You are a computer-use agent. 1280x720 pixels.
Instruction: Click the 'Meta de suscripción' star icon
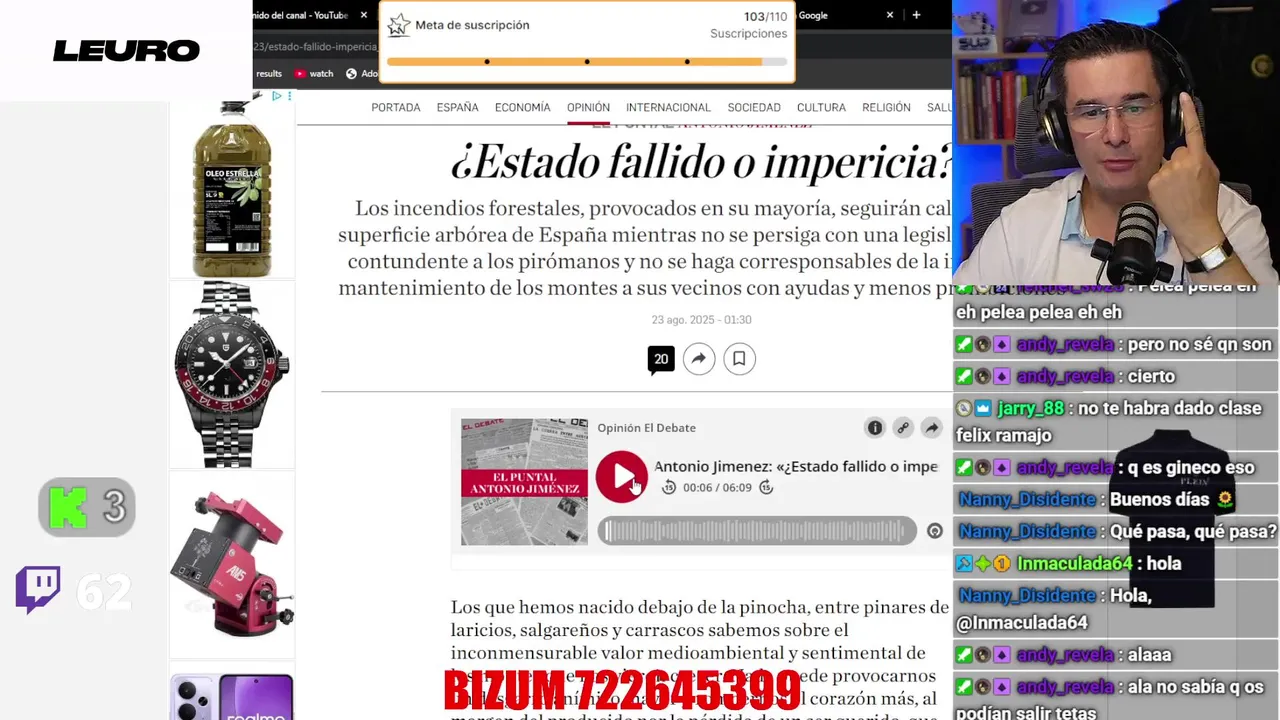pos(398,25)
